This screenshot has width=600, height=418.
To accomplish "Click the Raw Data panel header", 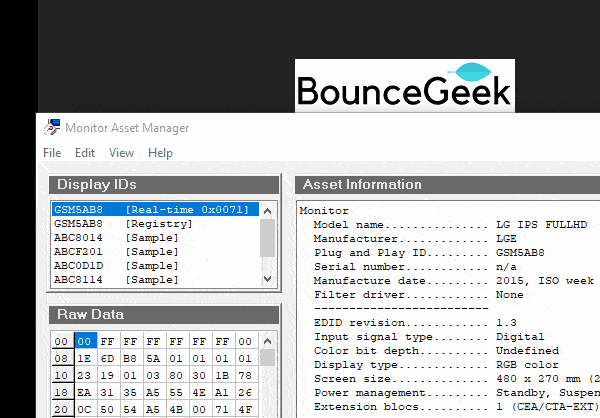I will click(164, 314).
